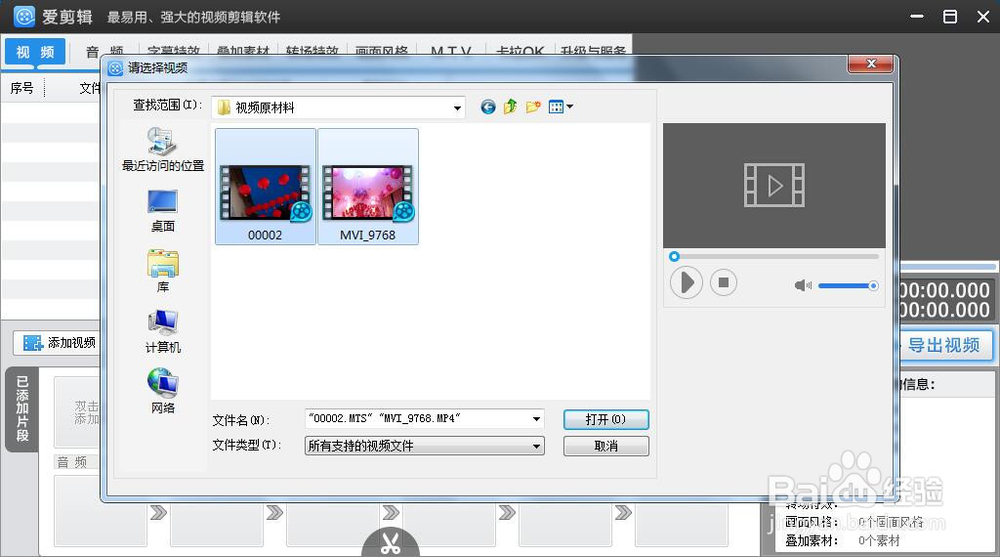The width and height of the screenshot is (1000, 557).
Task: Expand the 文件名 filename dropdown arrow
Action: [x=536, y=419]
